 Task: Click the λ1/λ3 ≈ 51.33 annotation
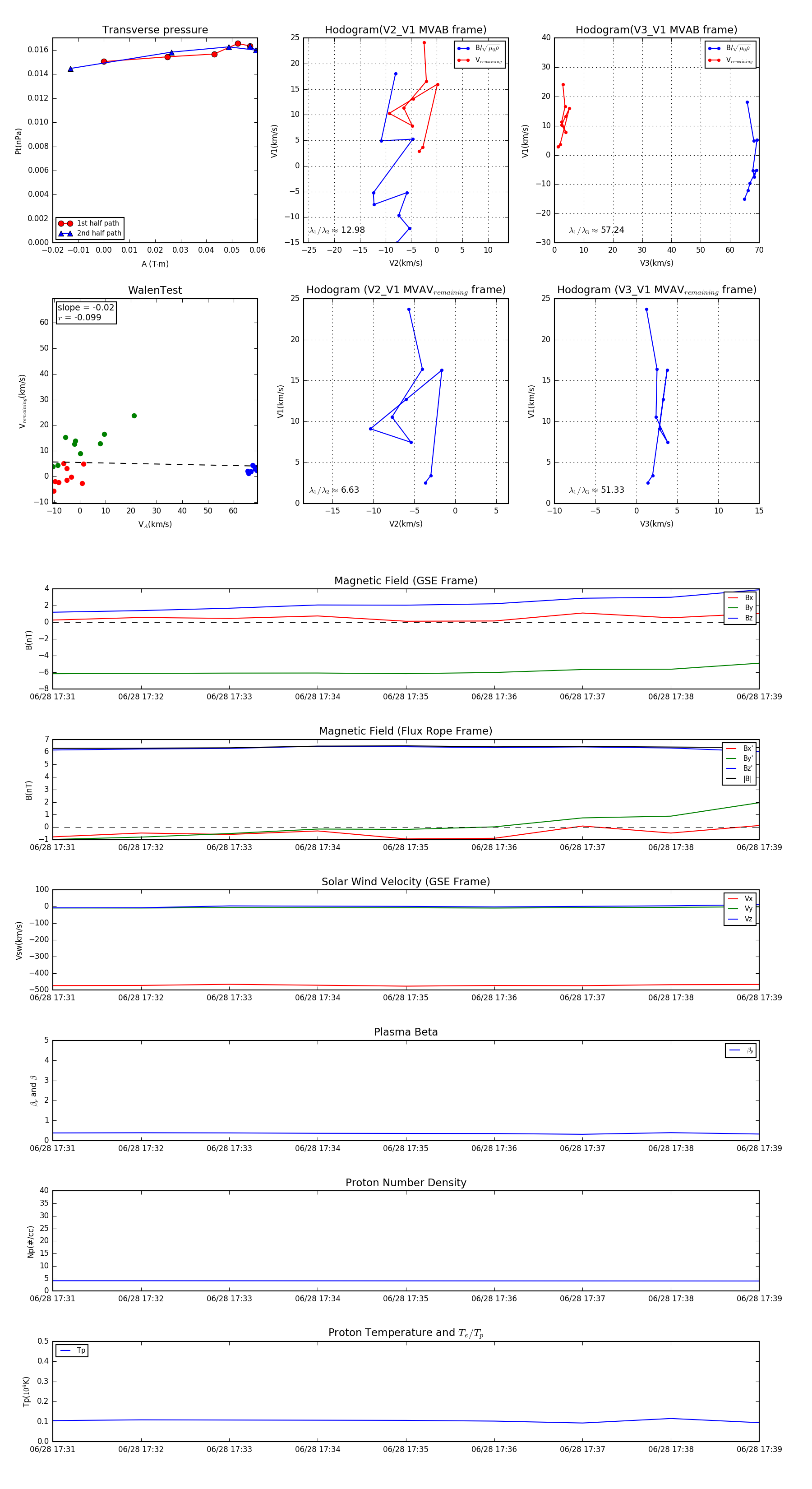pyautogui.click(x=596, y=490)
